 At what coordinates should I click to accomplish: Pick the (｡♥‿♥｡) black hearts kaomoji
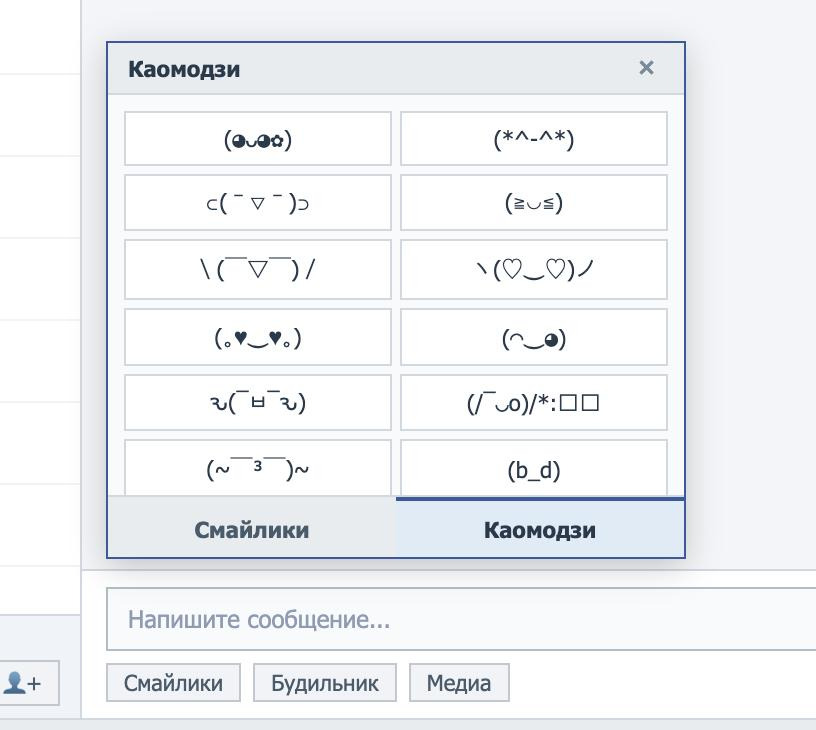(x=258, y=337)
